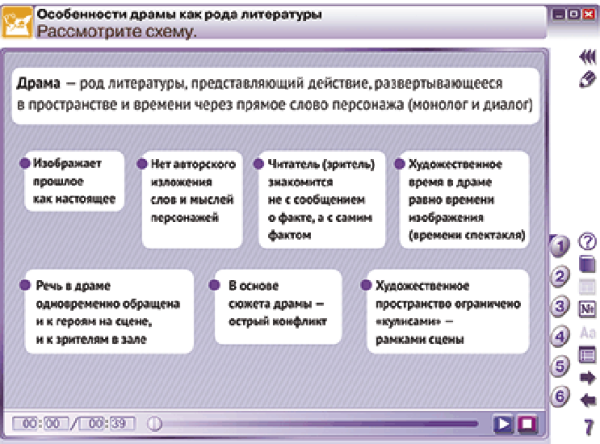The height and width of the screenshot is (444, 600).
Task: Go to next slide with right arrow
Action: pyautogui.click(x=588, y=376)
